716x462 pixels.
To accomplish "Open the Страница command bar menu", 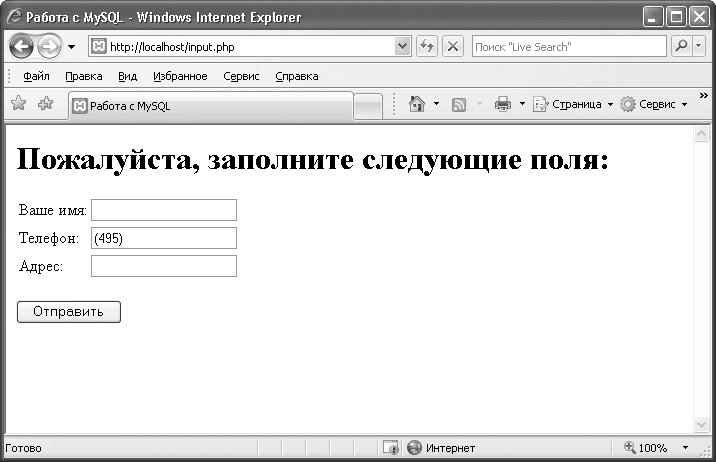I will click(573, 104).
